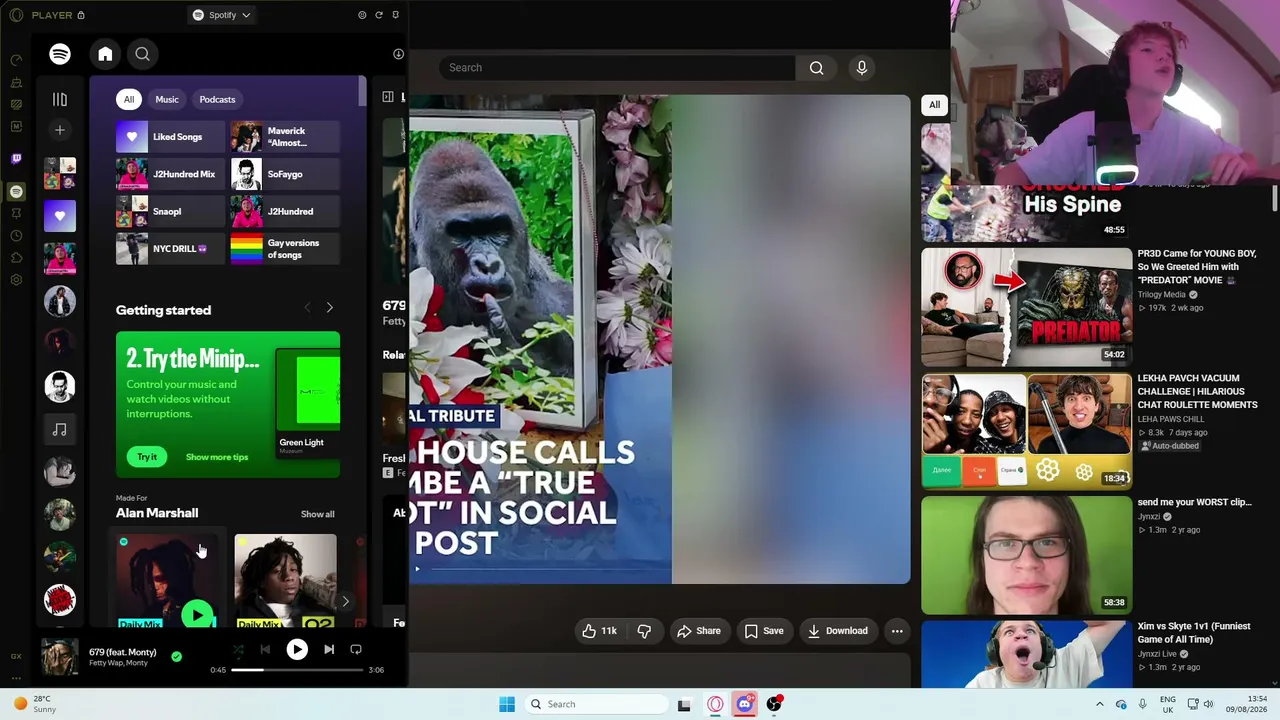Reload the player panel with the refresh icon
The height and width of the screenshot is (720, 1280).
(x=379, y=15)
